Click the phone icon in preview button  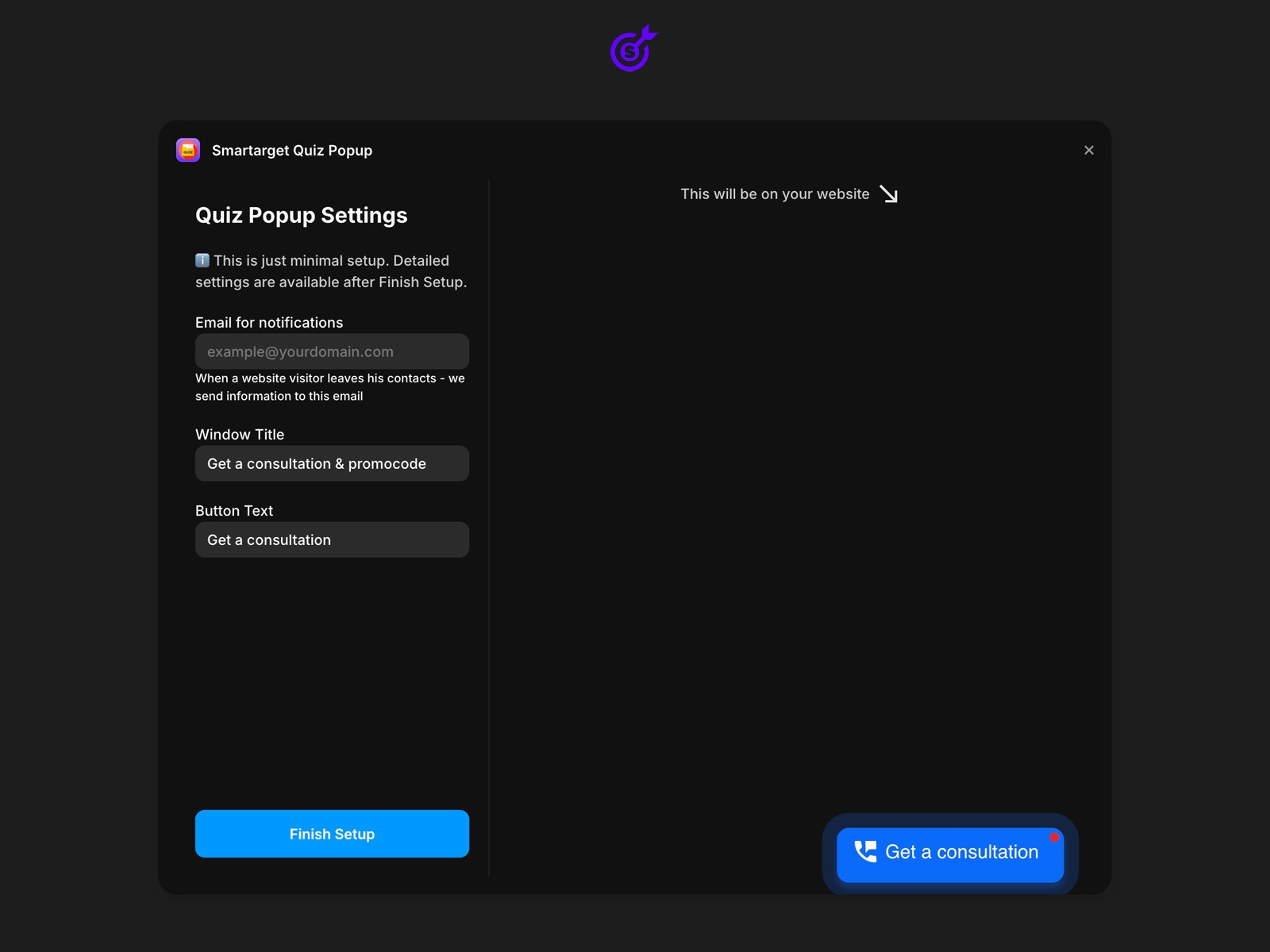click(x=864, y=852)
